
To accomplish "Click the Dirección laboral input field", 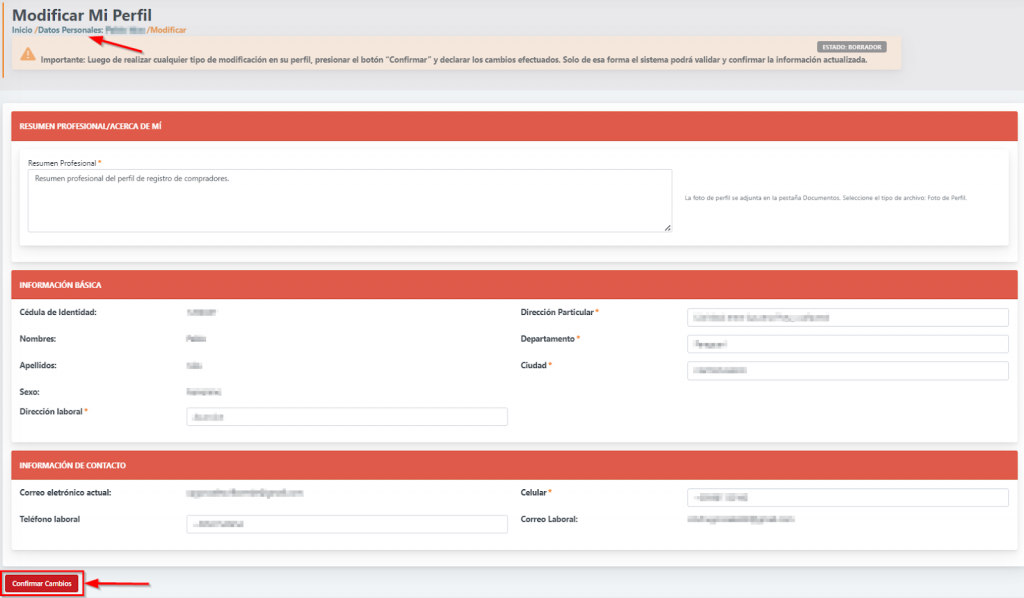I will (347, 417).
